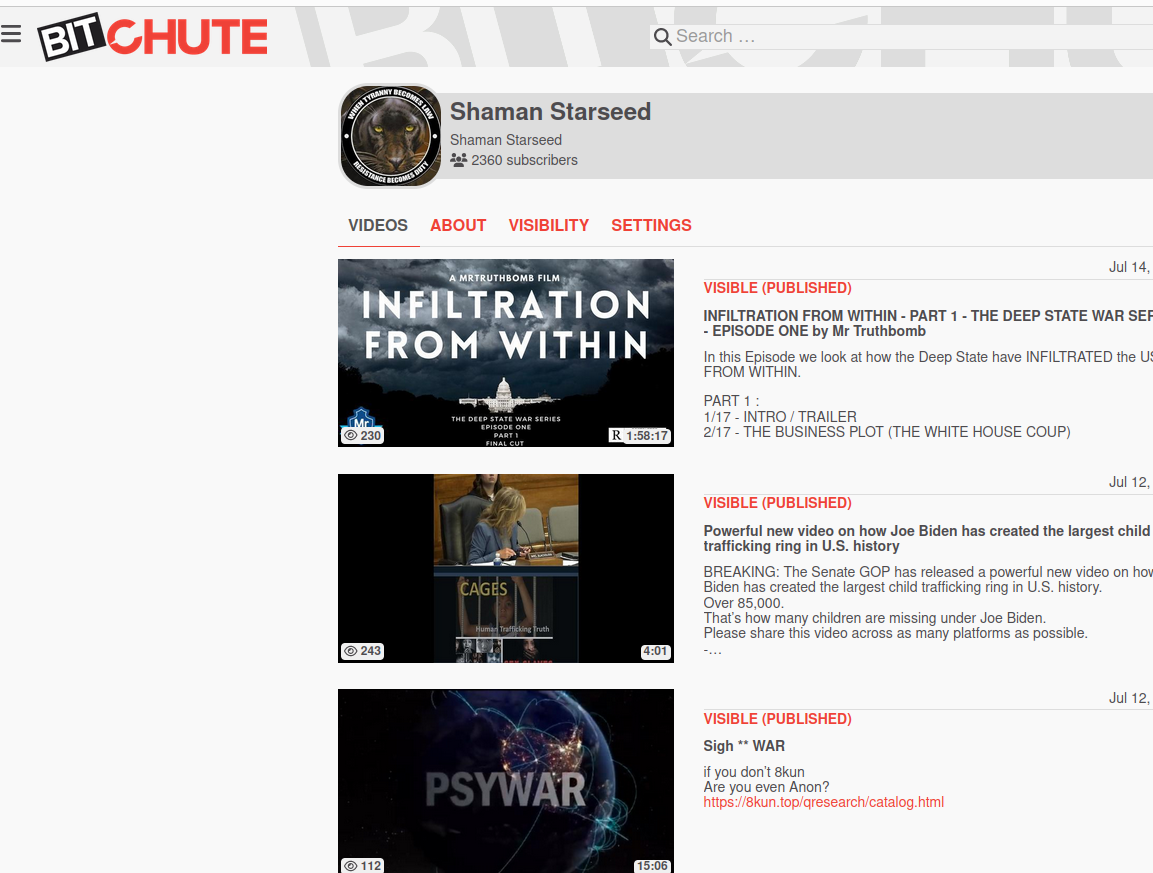Click the 243 views eye icon

coord(351,651)
